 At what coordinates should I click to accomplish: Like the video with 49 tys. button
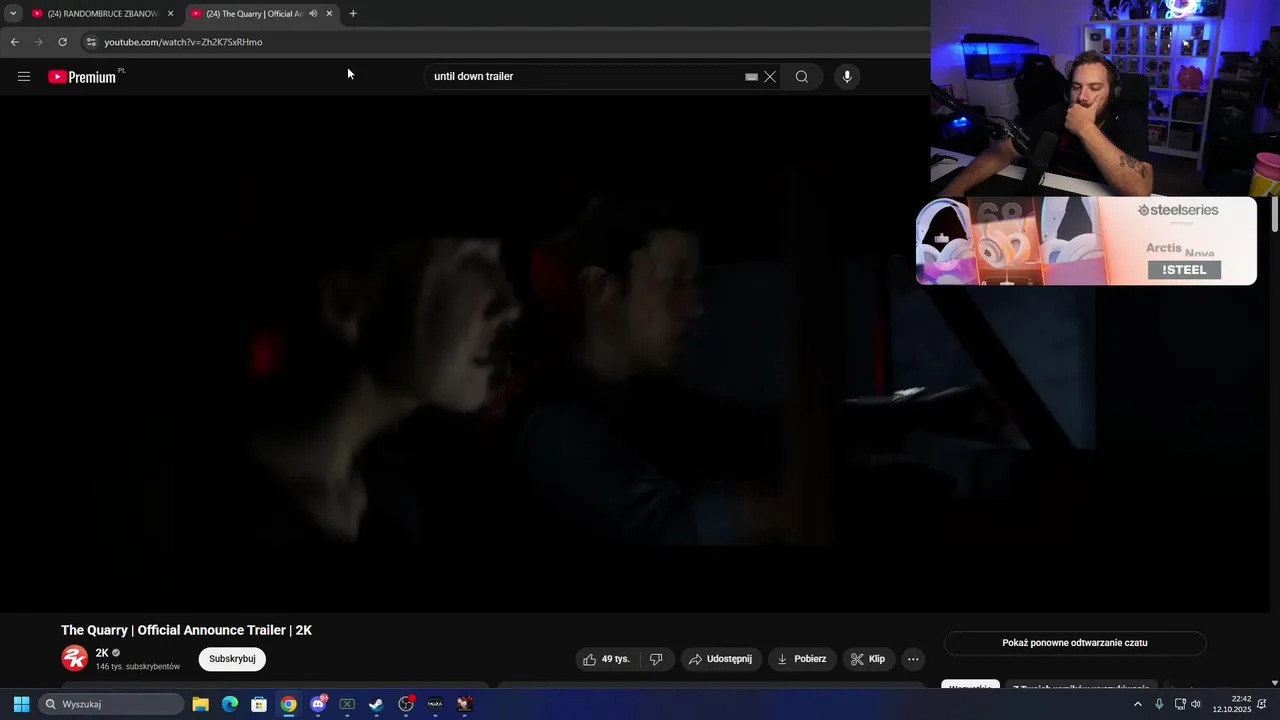click(x=606, y=659)
